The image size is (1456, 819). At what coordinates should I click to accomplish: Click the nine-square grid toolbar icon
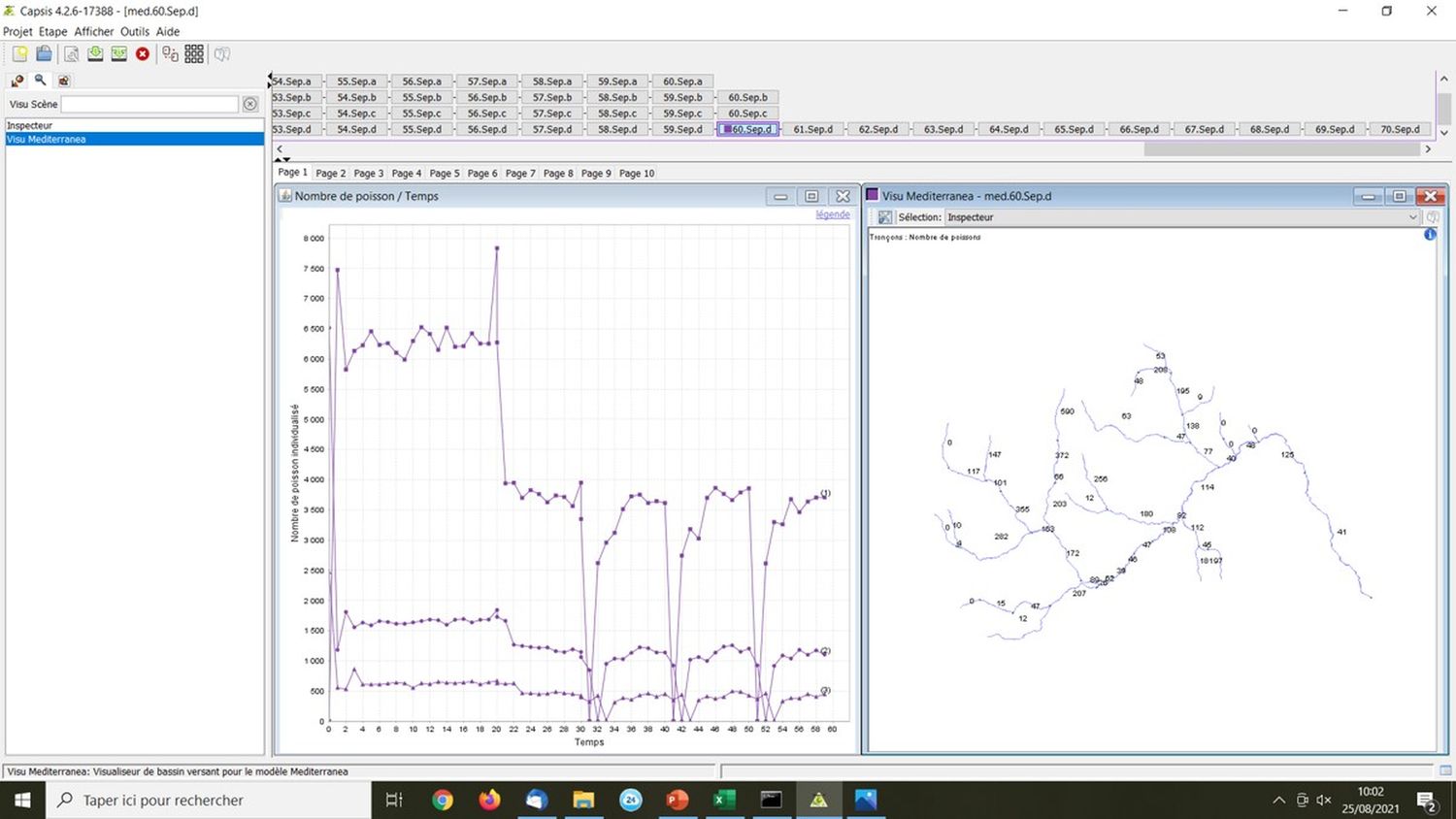pos(194,54)
